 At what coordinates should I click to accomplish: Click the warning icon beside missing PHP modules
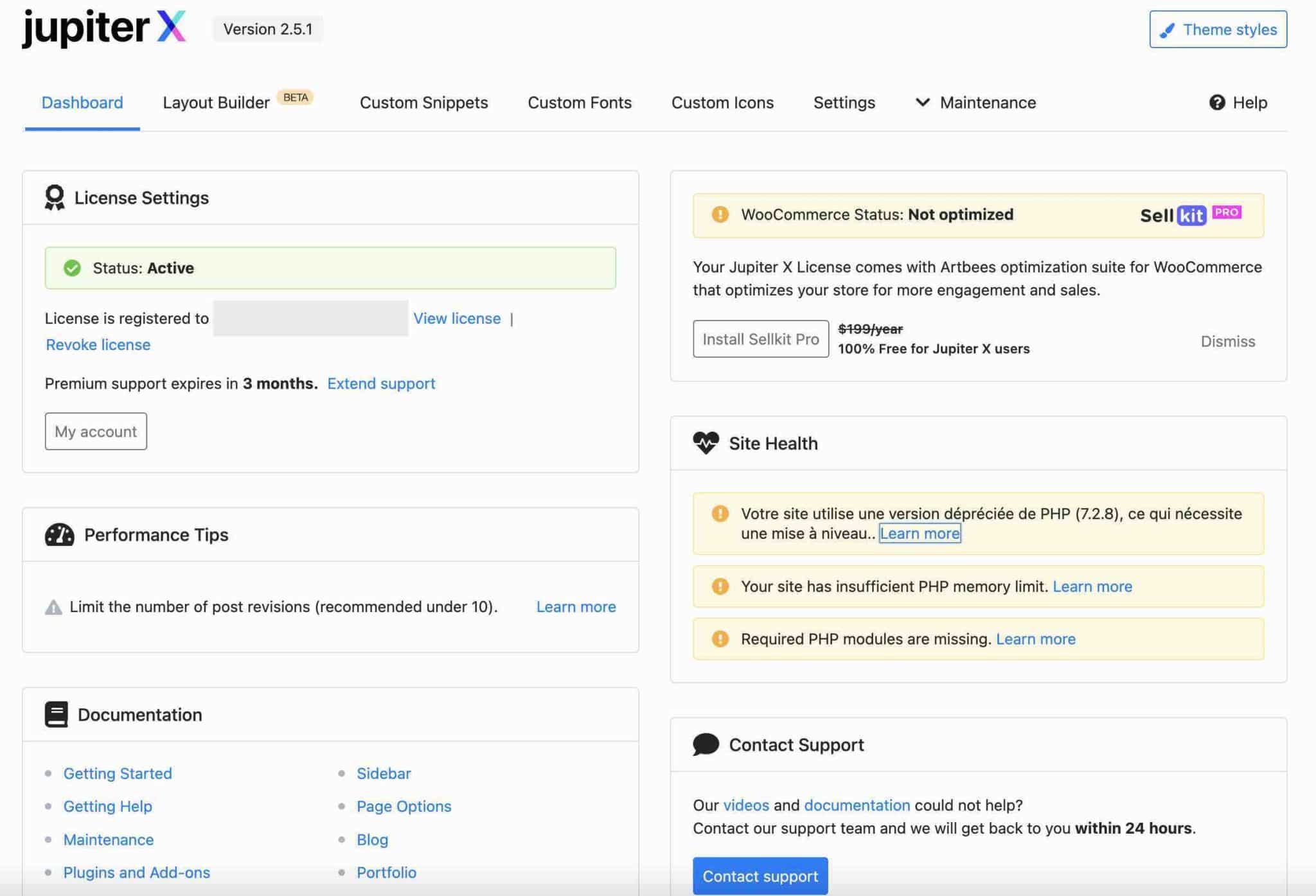(720, 639)
